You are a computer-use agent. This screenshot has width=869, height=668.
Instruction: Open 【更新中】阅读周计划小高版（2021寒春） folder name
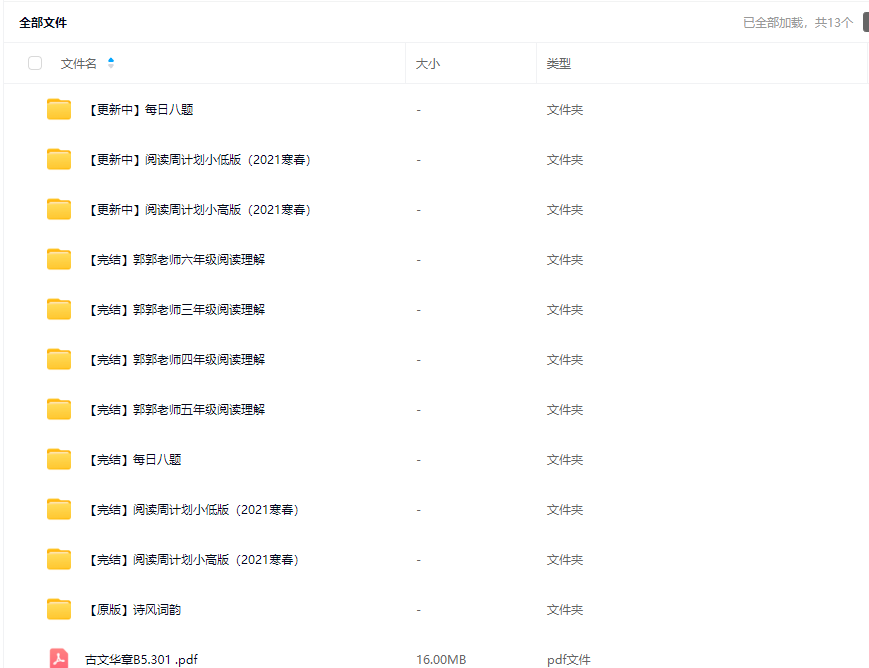[x=198, y=210]
